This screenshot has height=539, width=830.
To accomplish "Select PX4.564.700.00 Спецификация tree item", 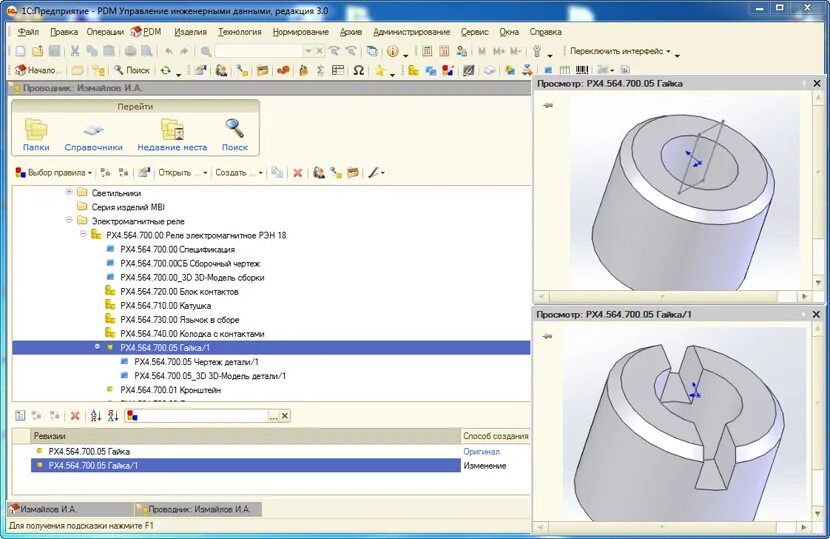I will coord(177,249).
